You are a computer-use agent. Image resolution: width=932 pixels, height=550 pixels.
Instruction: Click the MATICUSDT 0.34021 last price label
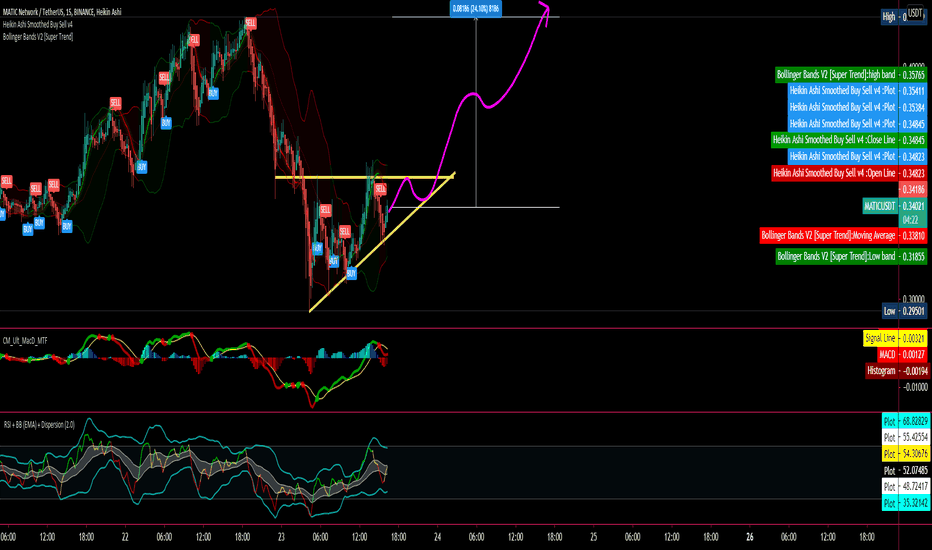point(895,206)
